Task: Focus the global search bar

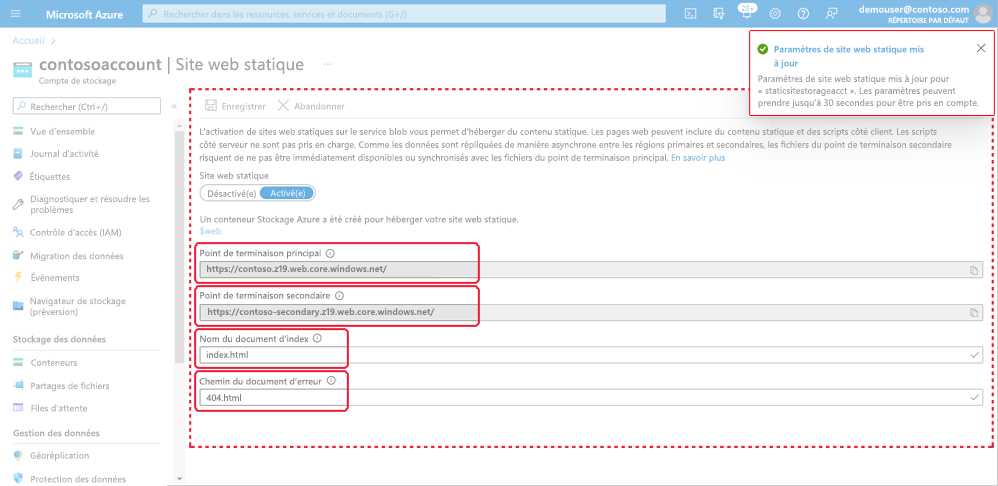Action: [x=404, y=13]
